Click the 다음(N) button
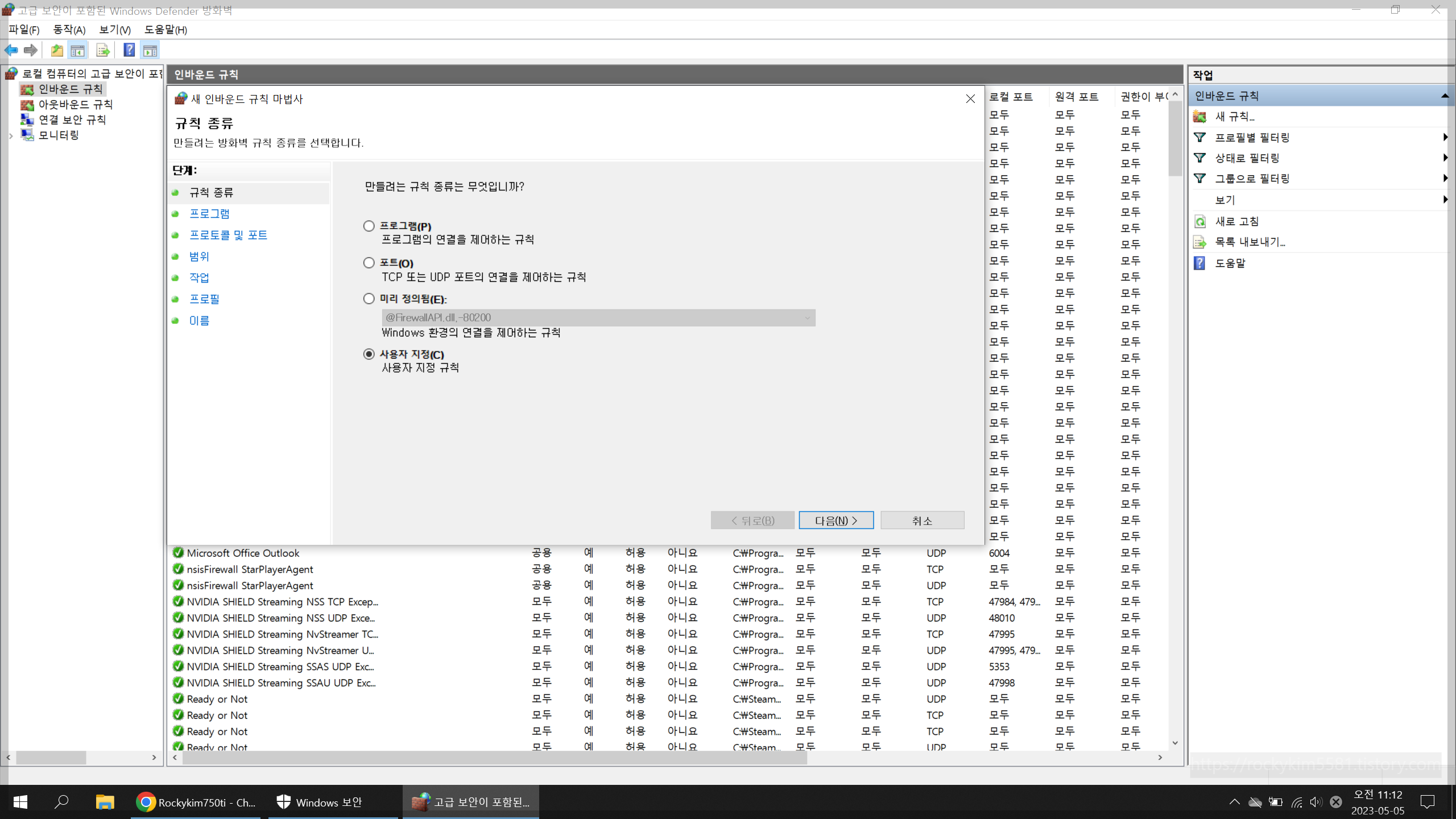Screen dimensions: 1456x819 (x=836, y=520)
